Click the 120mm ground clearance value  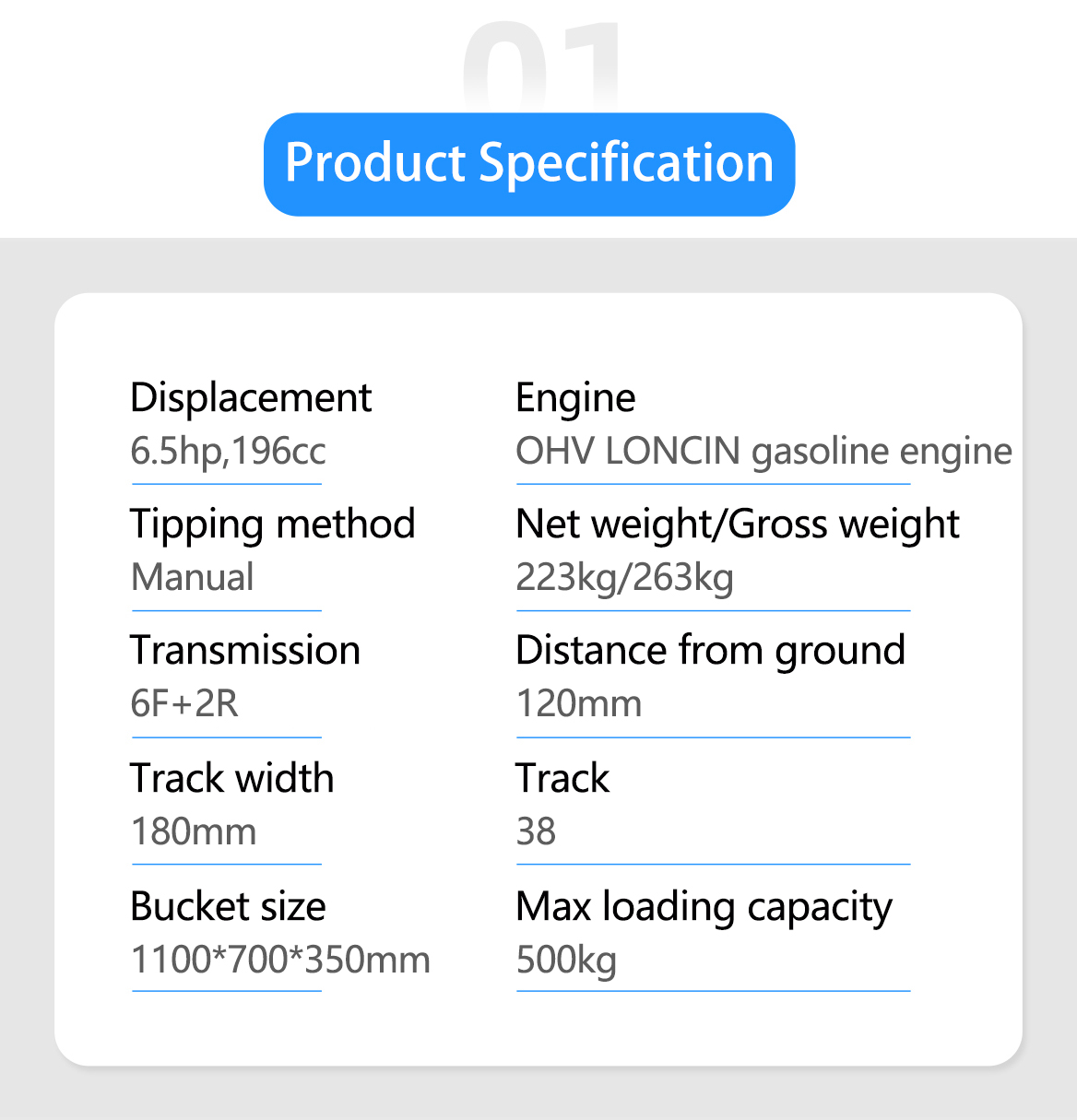(x=578, y=704)
